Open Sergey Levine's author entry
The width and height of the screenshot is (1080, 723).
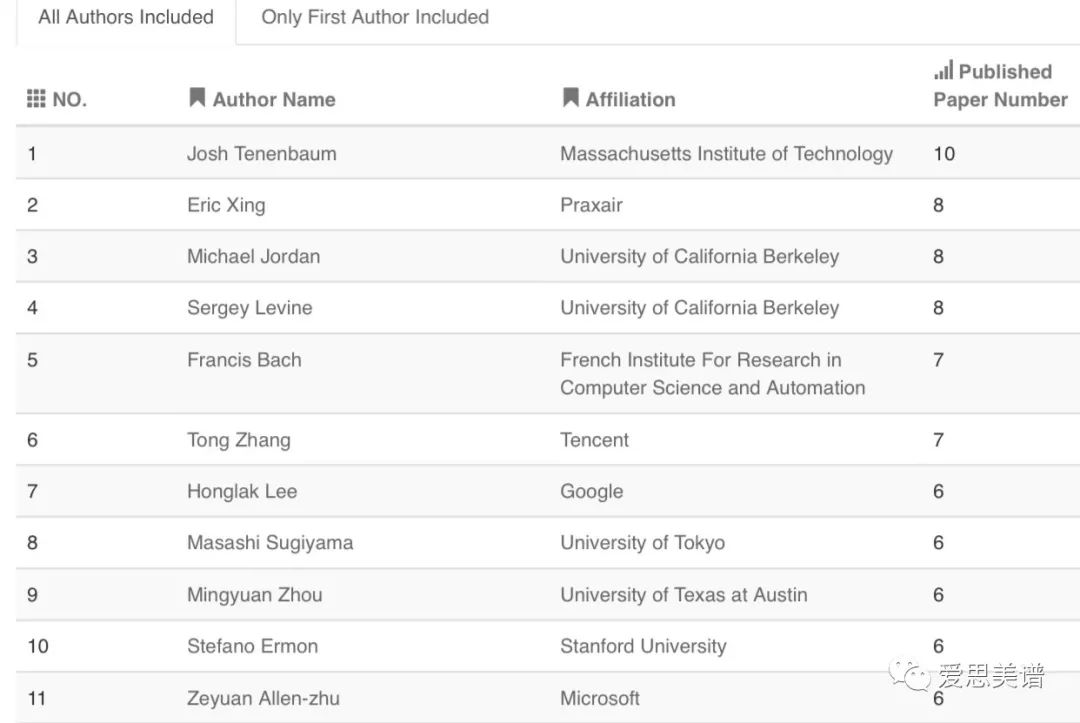250,308
